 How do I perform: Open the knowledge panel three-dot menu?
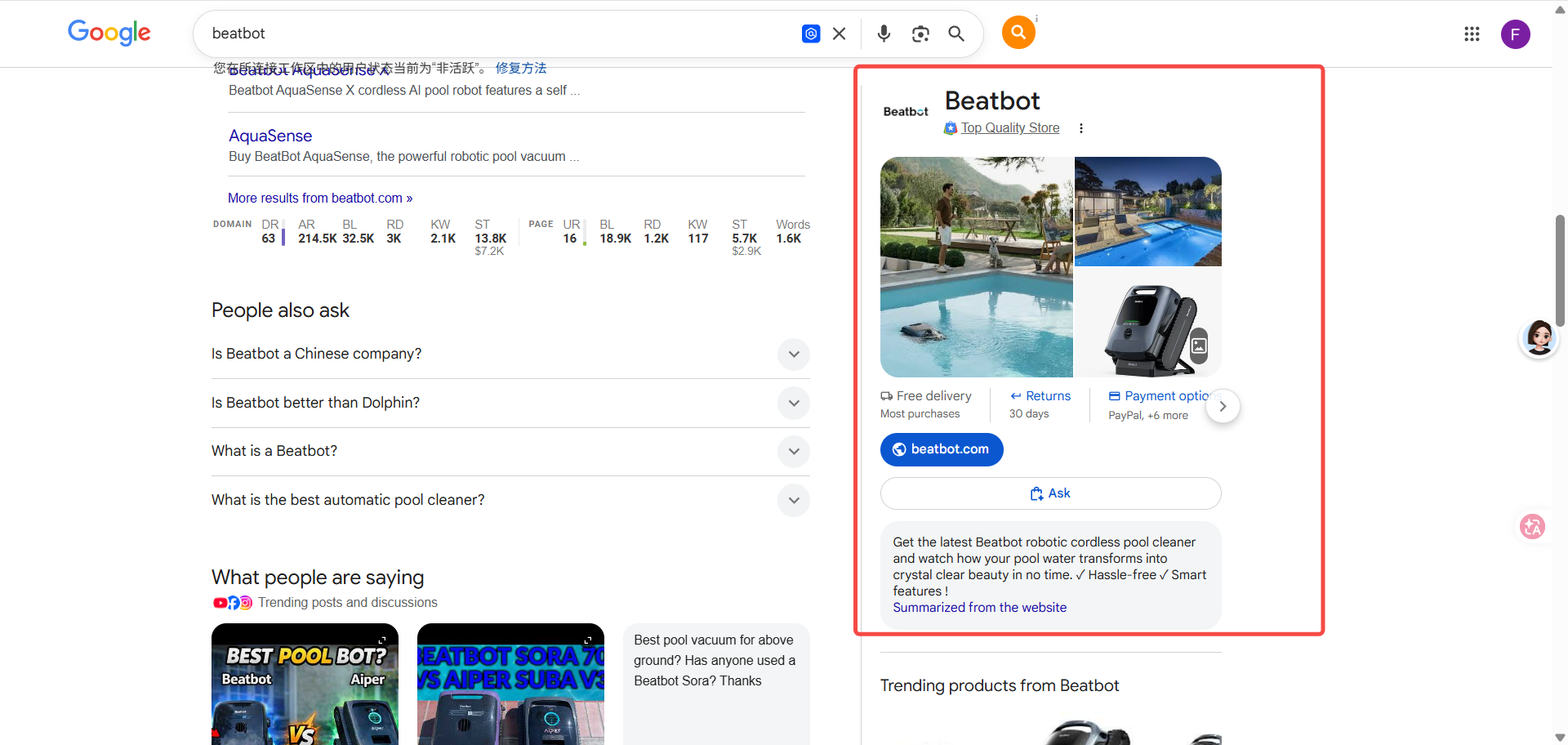point(1081,128)
